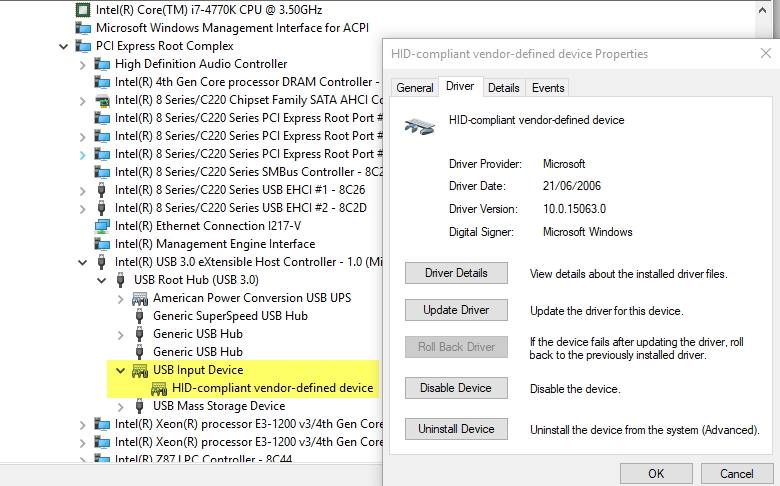The height and width of the screenshot is (486, 780).
Task: Click the USB EHCI #1 8C26 icon
Action: pos(102,190)
